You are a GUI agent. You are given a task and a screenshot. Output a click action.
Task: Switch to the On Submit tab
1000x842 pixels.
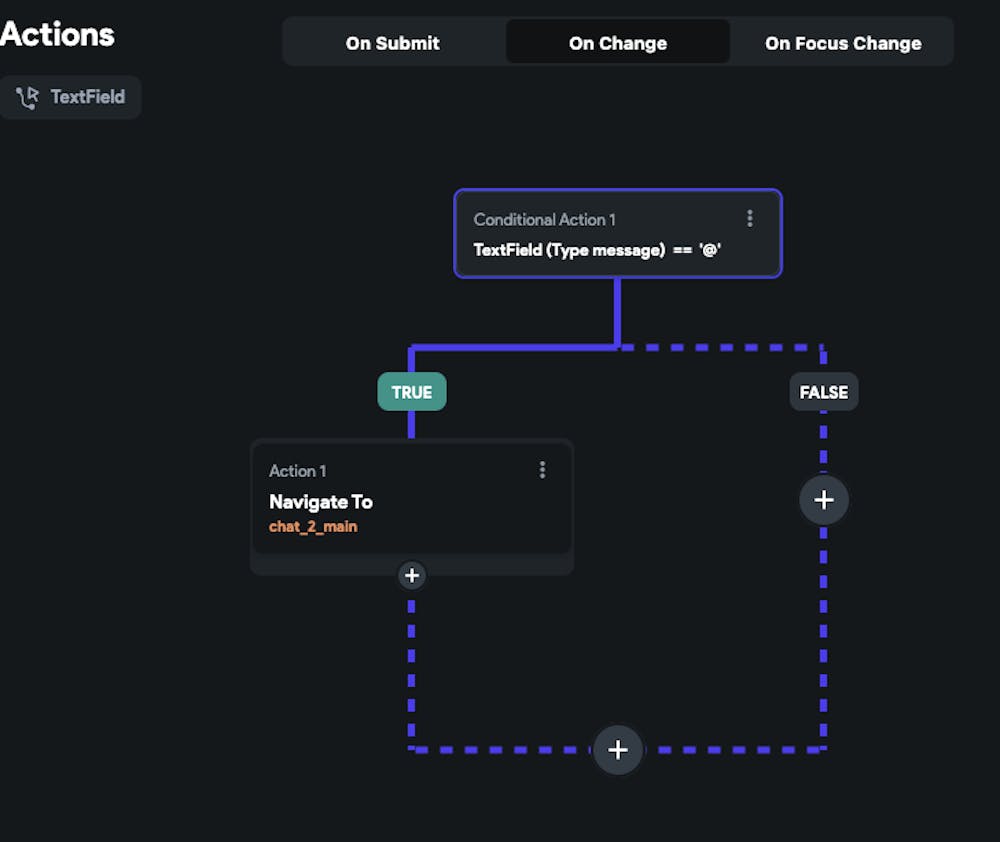point(393,43)
